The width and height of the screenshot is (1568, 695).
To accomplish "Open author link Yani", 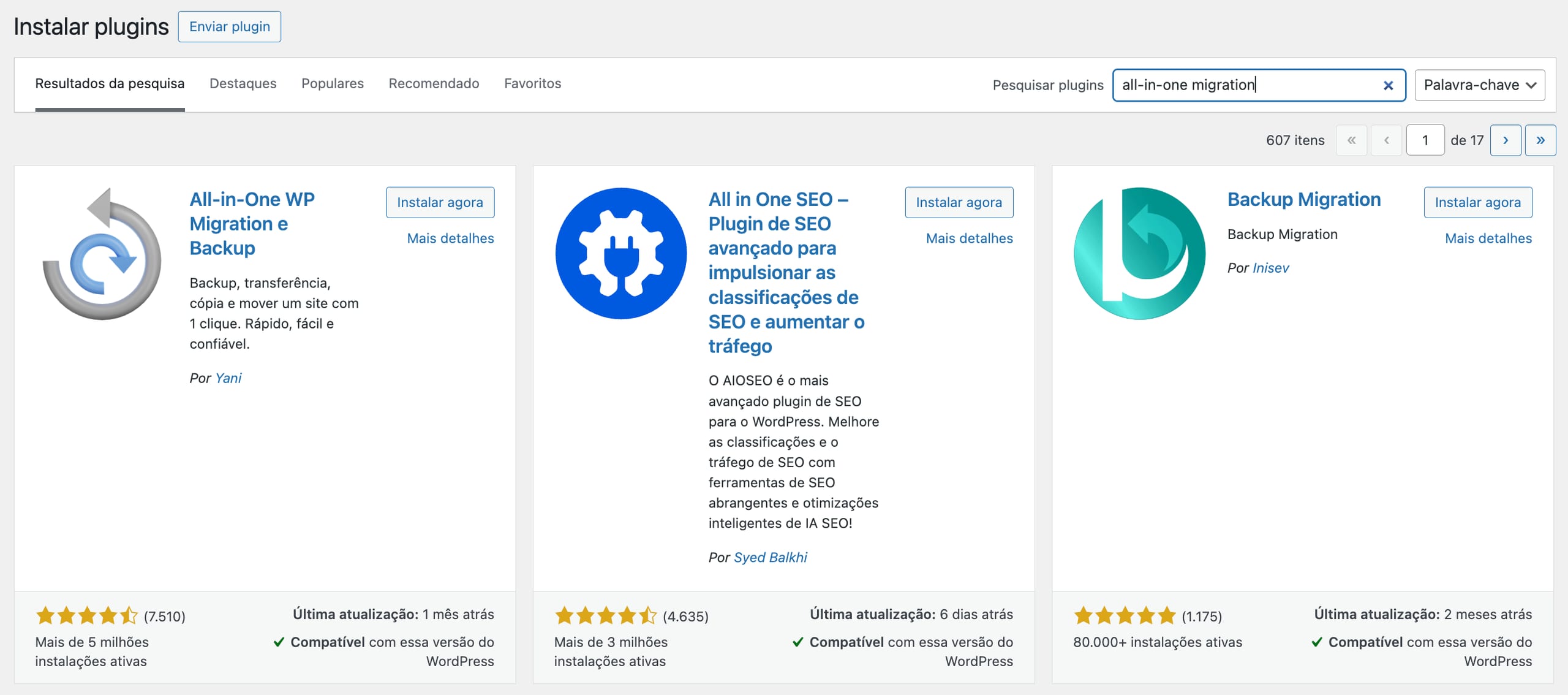I will click(x=228, y=378).
